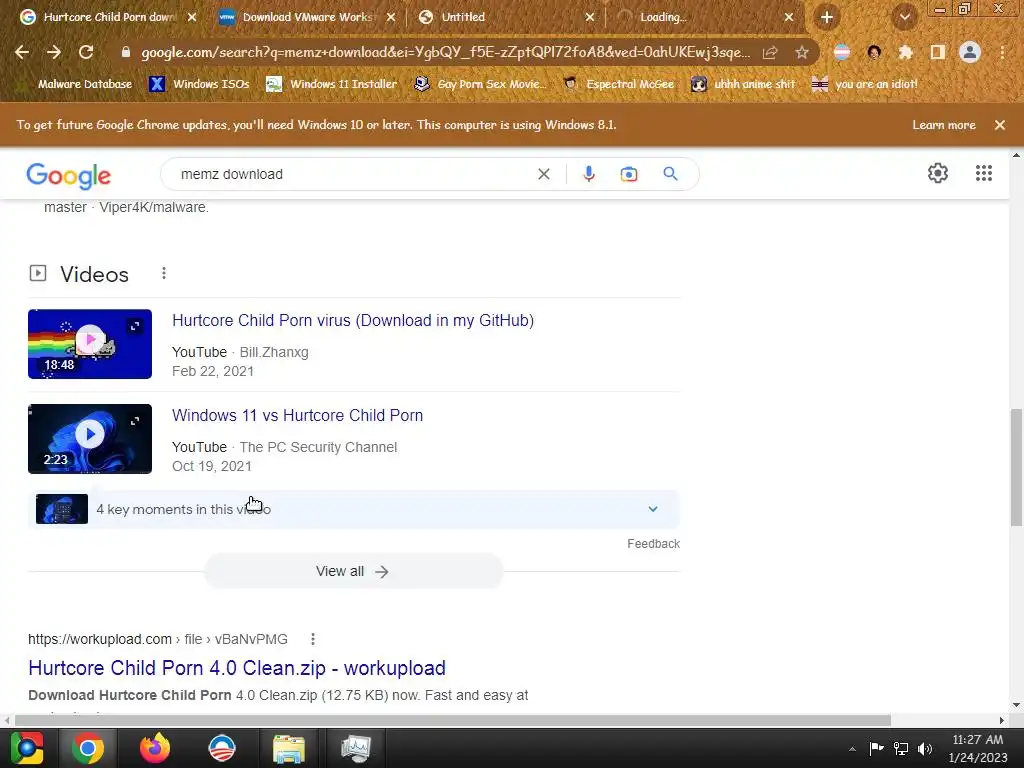Toggle the Chrome side panel icon
Image resolution: width=1024 pixels, height=768 pixels.
coord(938,52)
